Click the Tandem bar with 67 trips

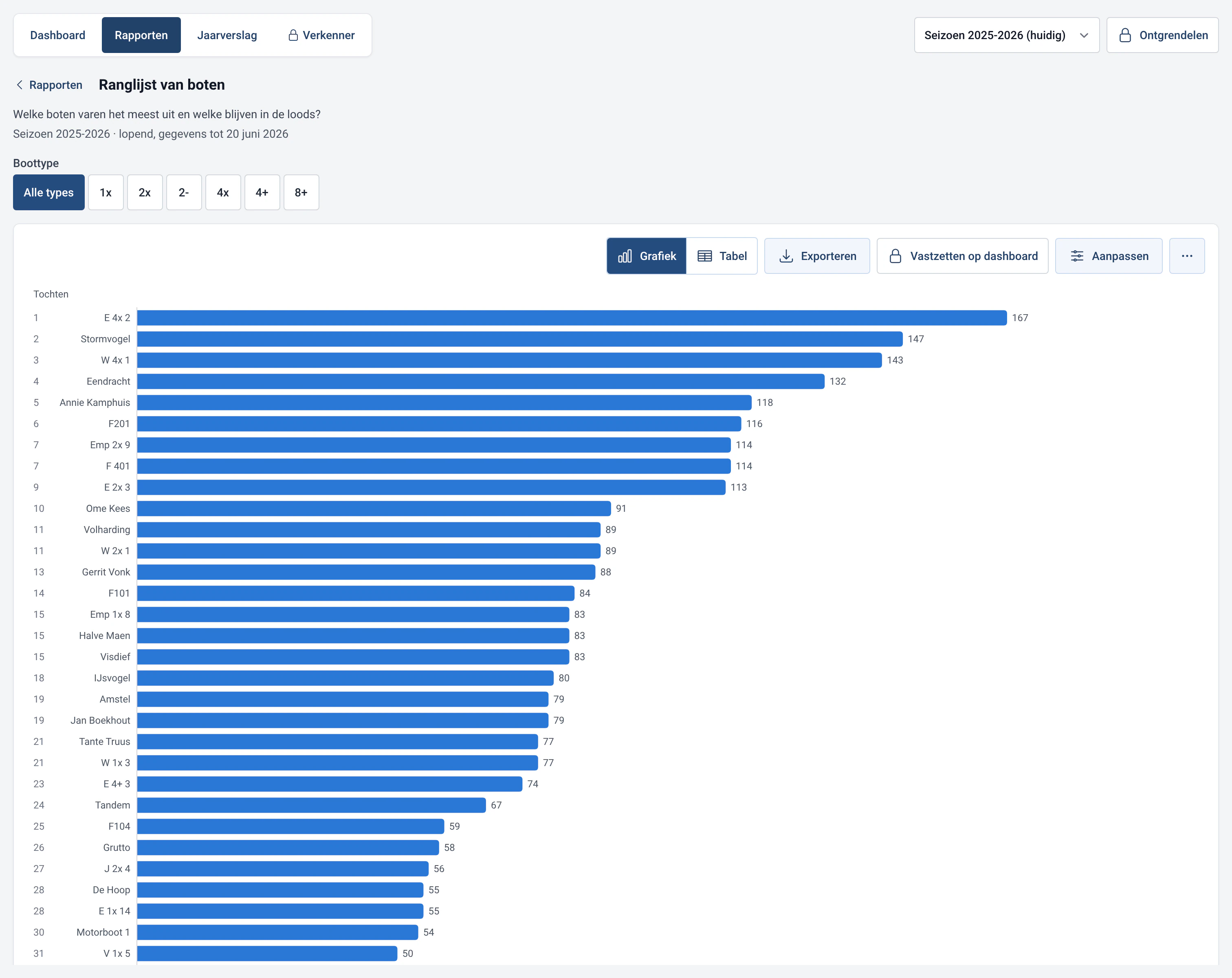point(311,805)
